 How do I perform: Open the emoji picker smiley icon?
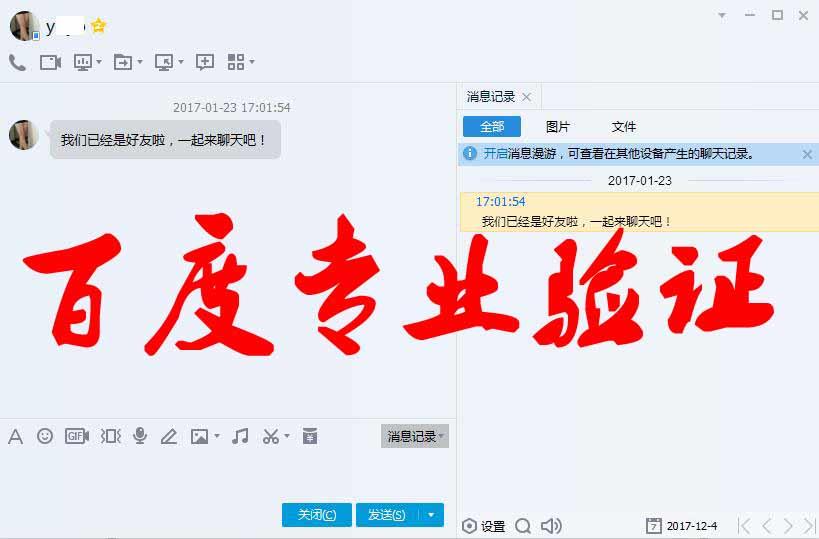45,436
